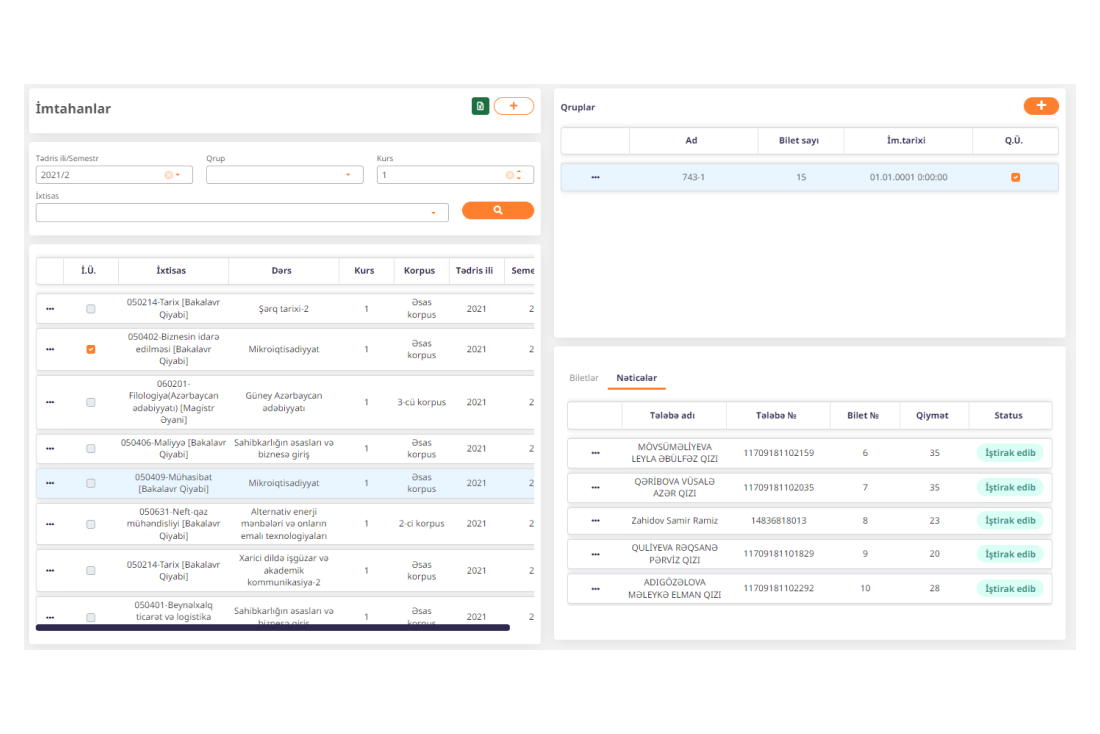
Task: Click the orange plus button in Qruplar
Action: [1041, 106]
